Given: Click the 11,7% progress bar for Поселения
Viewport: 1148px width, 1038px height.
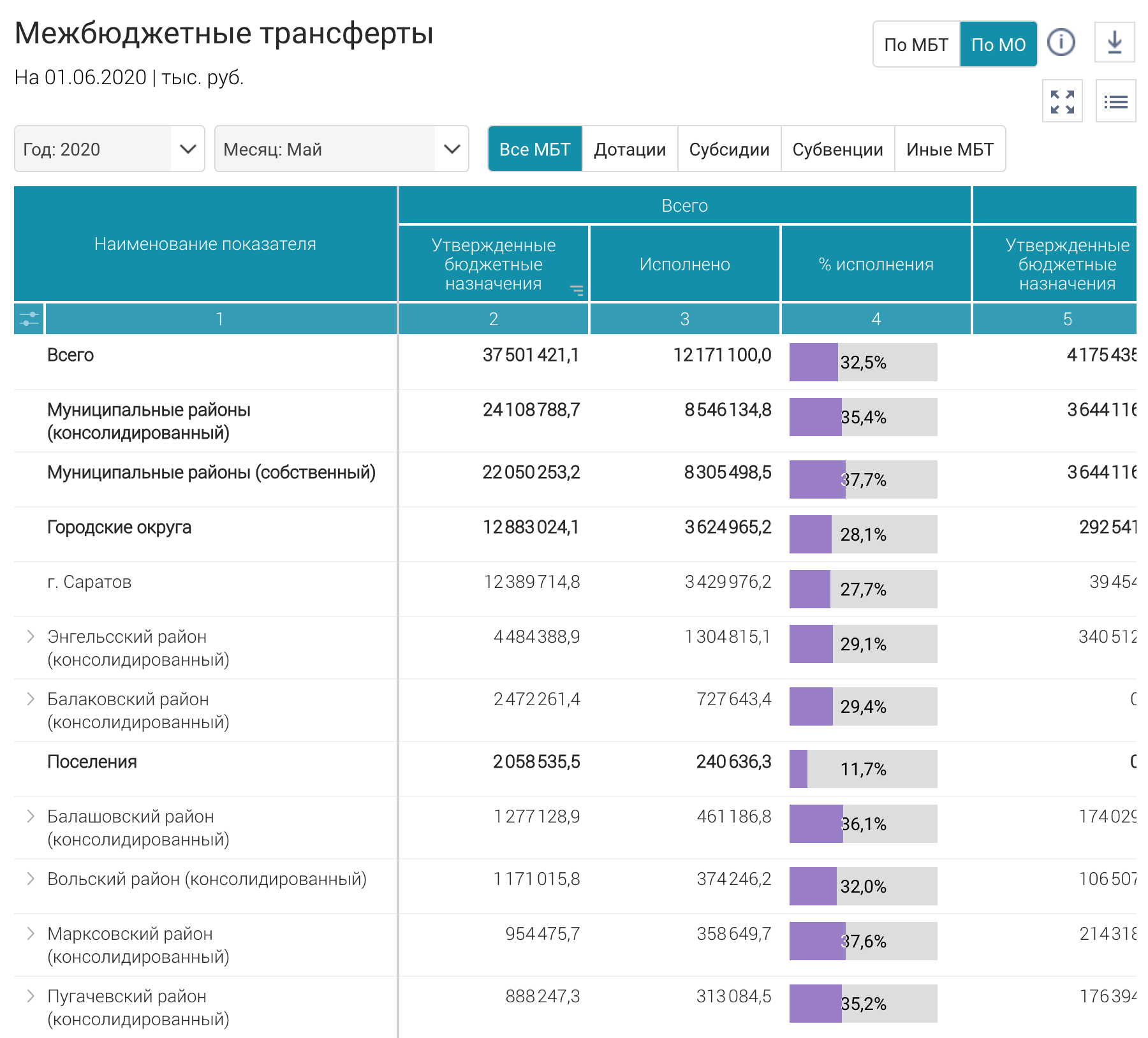Looking at the screenshot, I should [x=864, y=769].
